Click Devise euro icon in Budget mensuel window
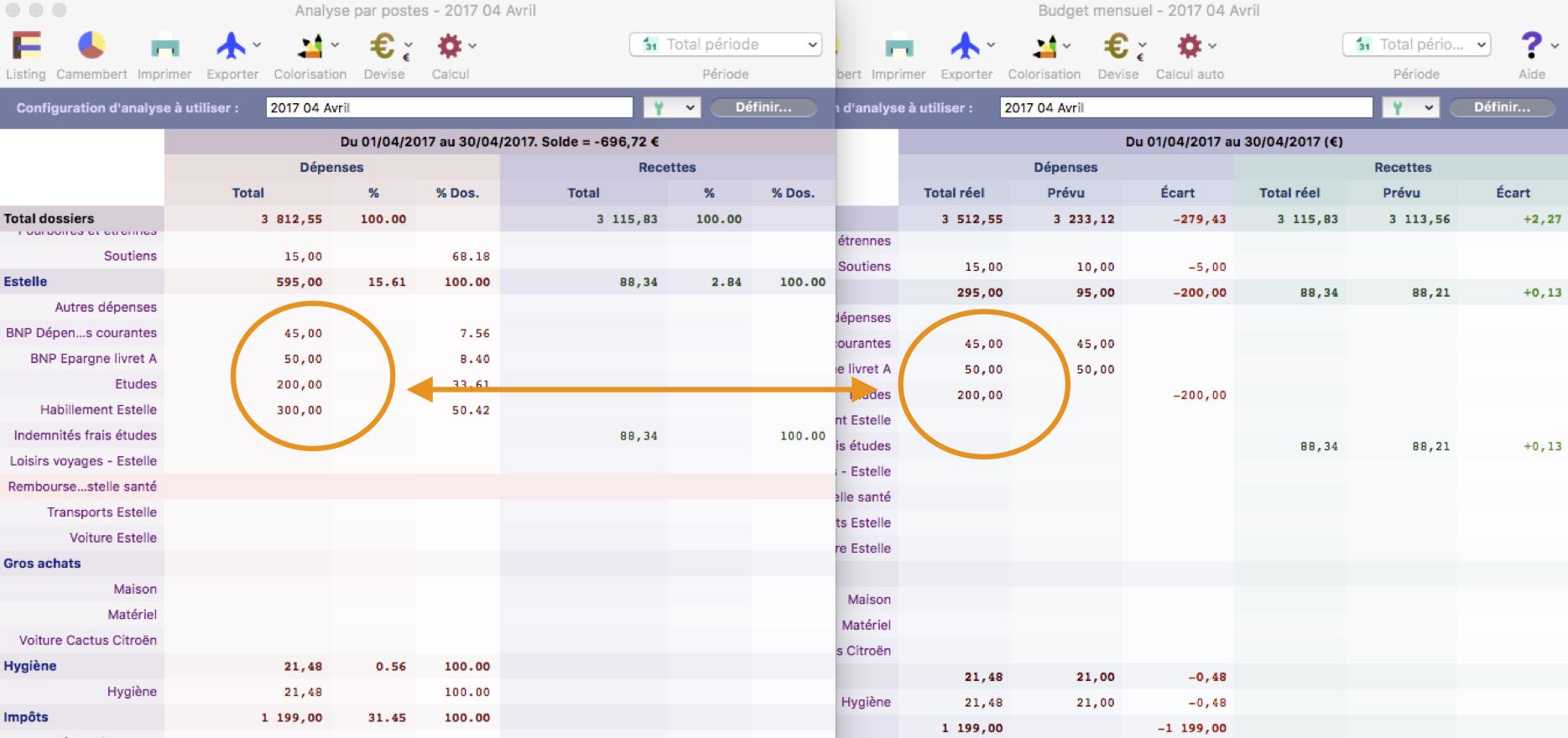This screenshot has width=1568, height=738. point(1117,46)
